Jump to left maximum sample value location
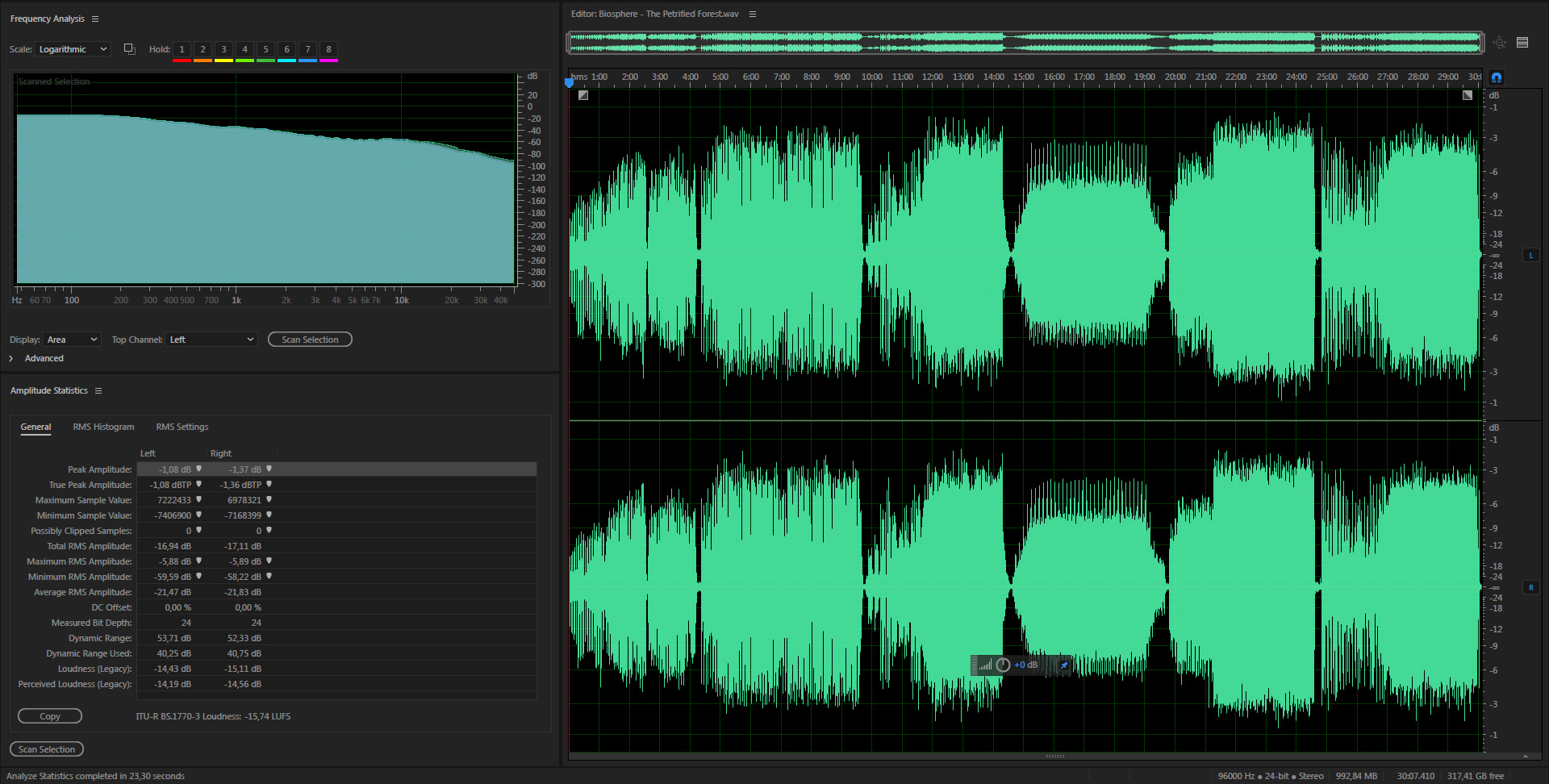Viewport: 1549px width, 784px height. click(x=198, y=499)
